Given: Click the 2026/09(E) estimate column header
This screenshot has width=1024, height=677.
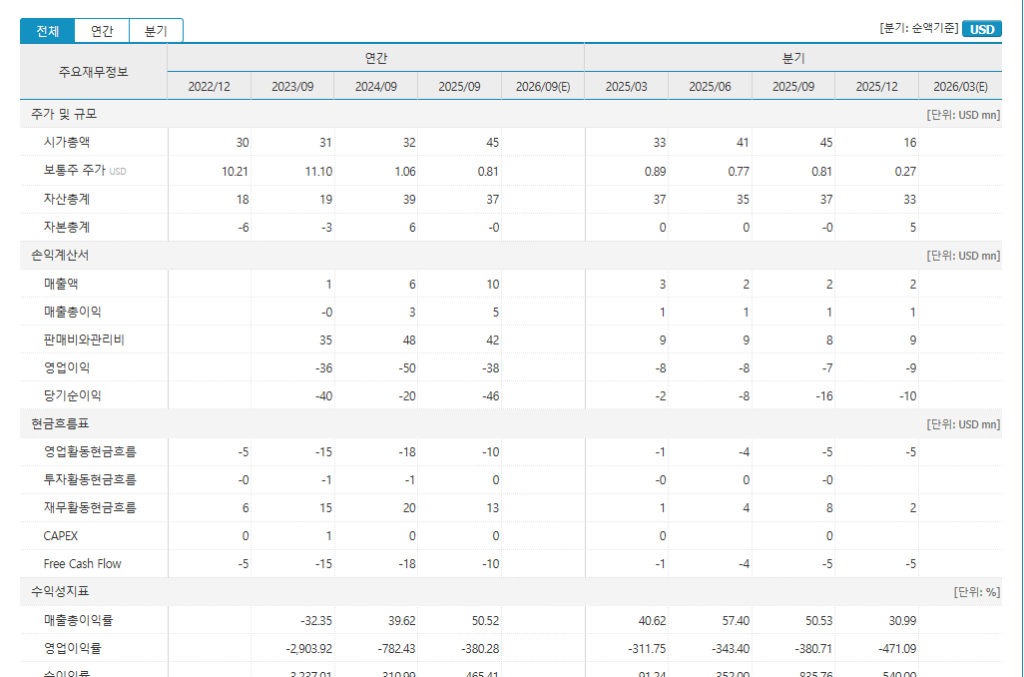Looking at the screenshot, I should pos(543,86).
